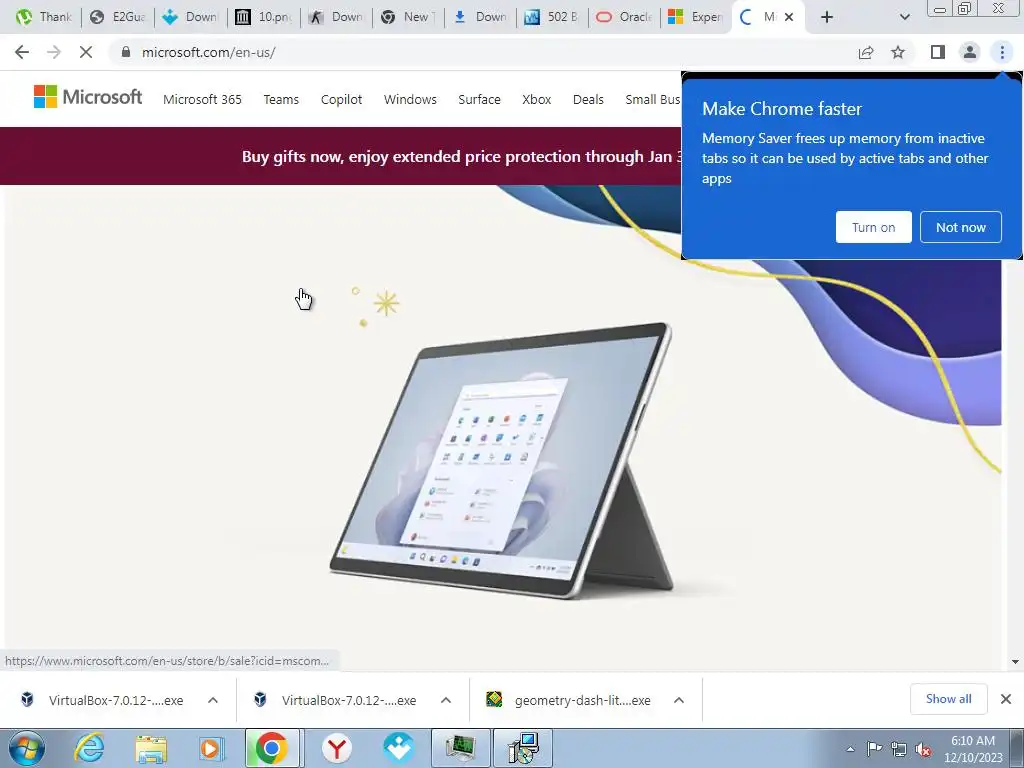Click the browser back arrow

pyautogui.click(x=22, y=52)
